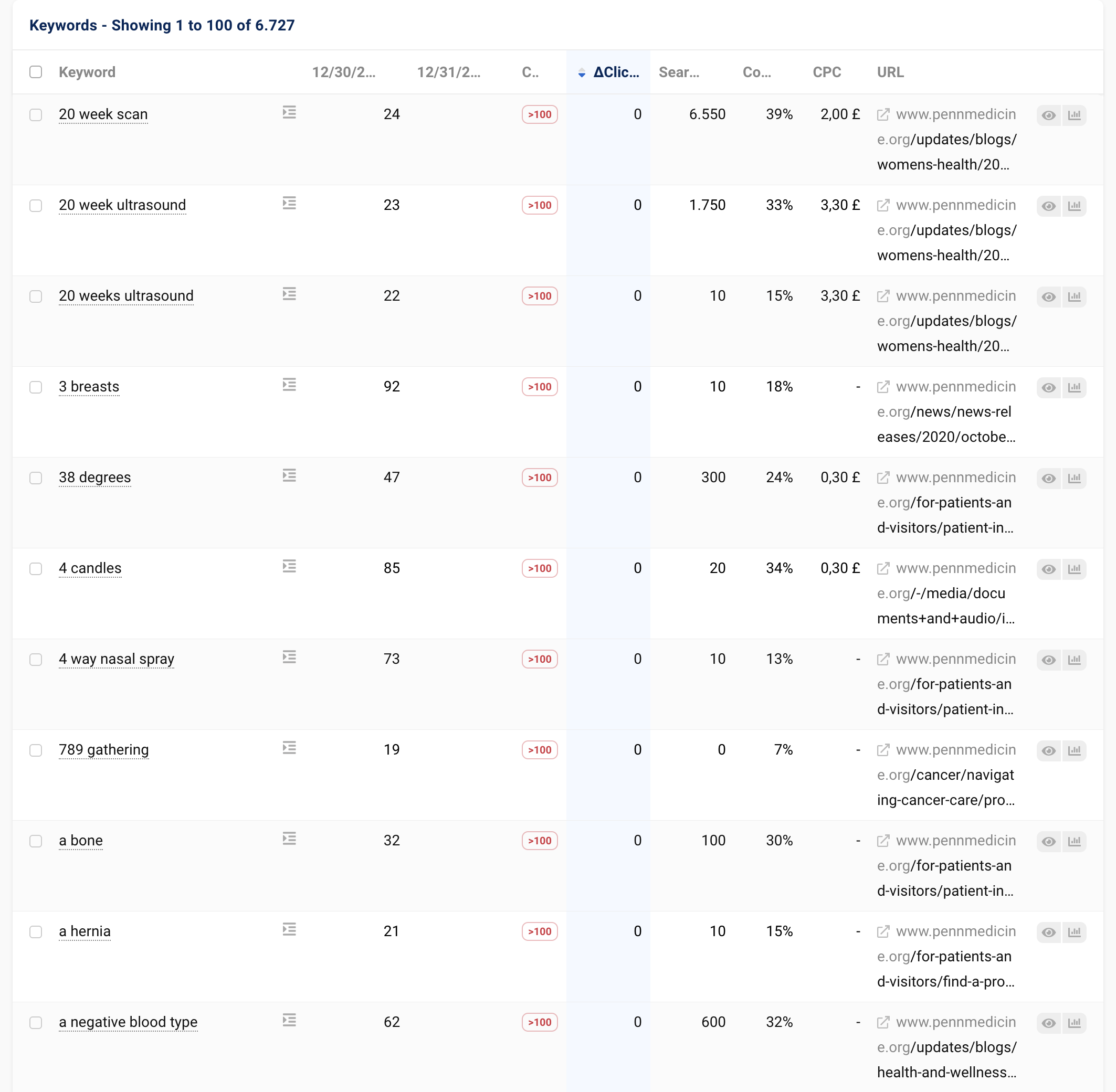Tick the checkbox for "20 week ultrasound"
The height and width of the screenshot is (1092, 1116).
pos(36,206)
